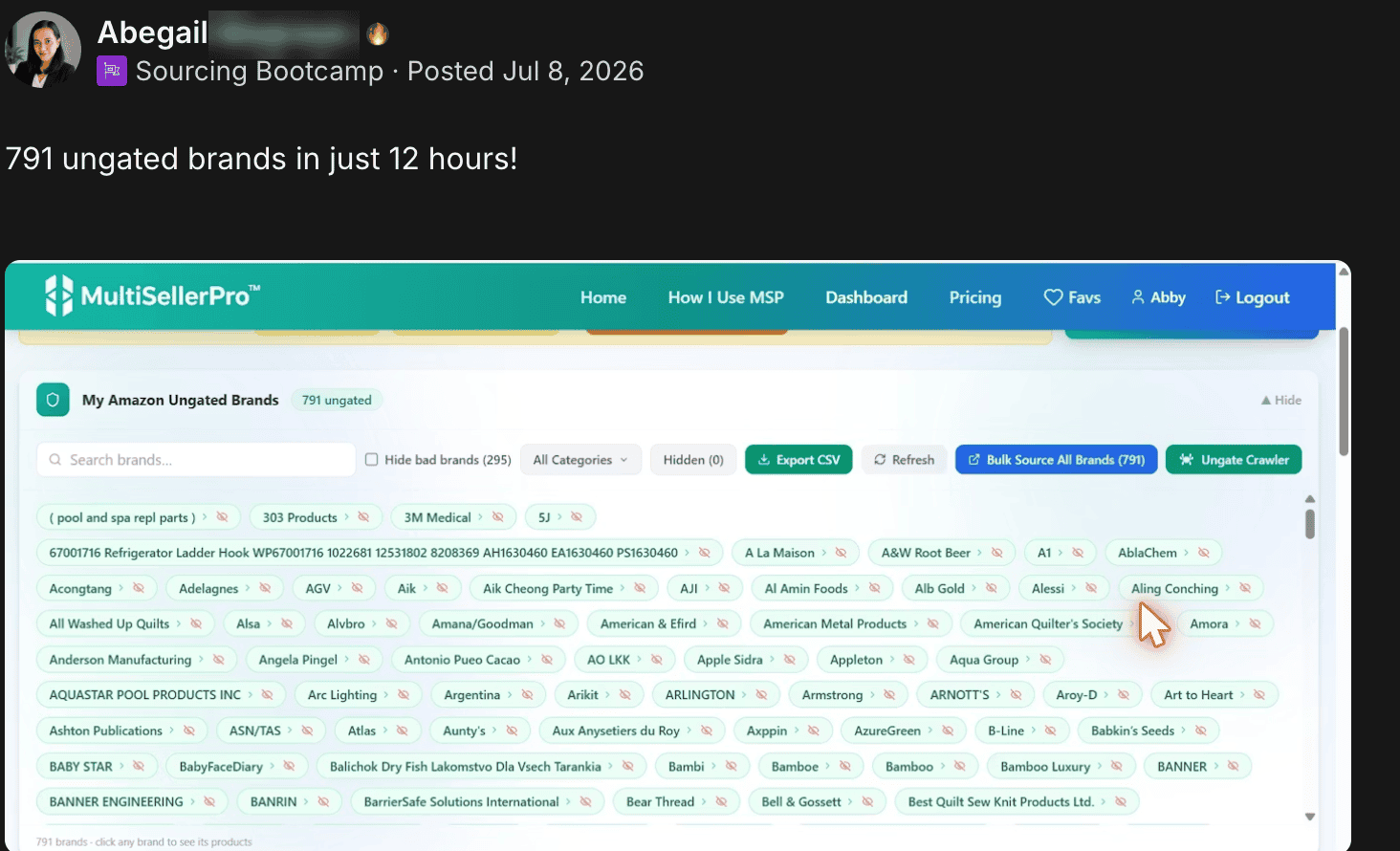Expand the Appleton brand chevron
1400x851 pixels.
click(892, 660)
